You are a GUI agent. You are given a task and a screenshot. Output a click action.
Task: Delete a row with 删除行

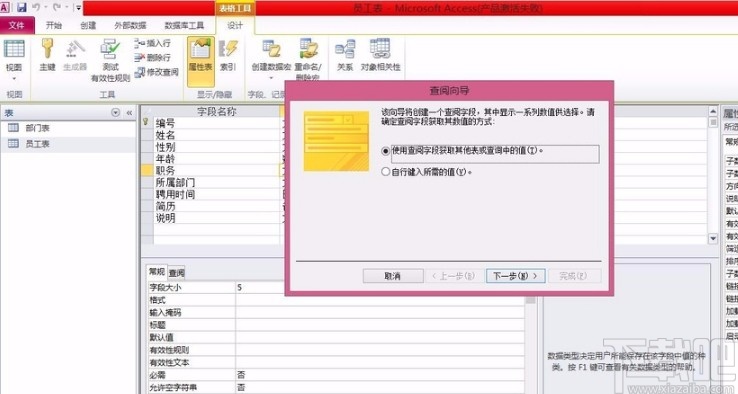tap(152, 57)
